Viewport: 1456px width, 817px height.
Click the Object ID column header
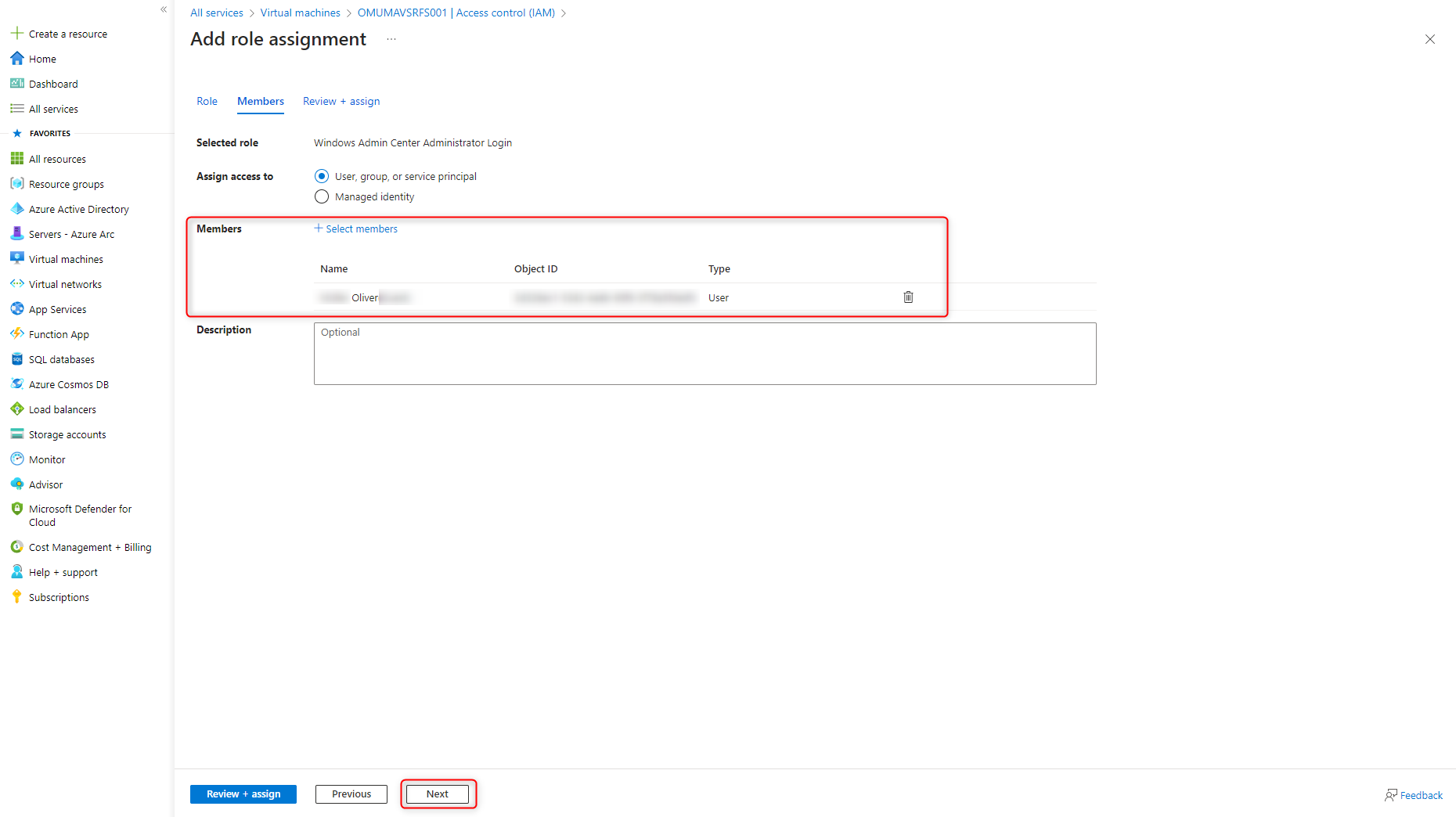(x=536, y=268)
